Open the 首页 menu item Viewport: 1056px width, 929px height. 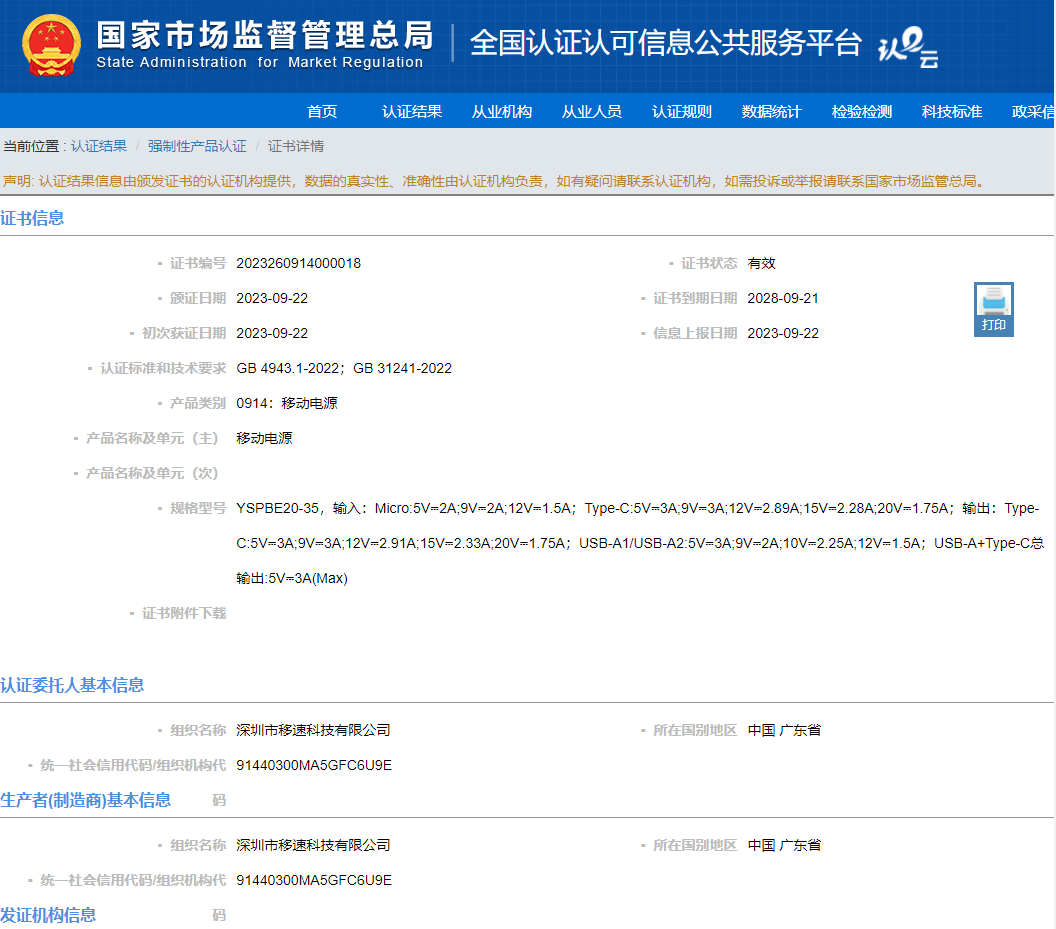[322, 111]
